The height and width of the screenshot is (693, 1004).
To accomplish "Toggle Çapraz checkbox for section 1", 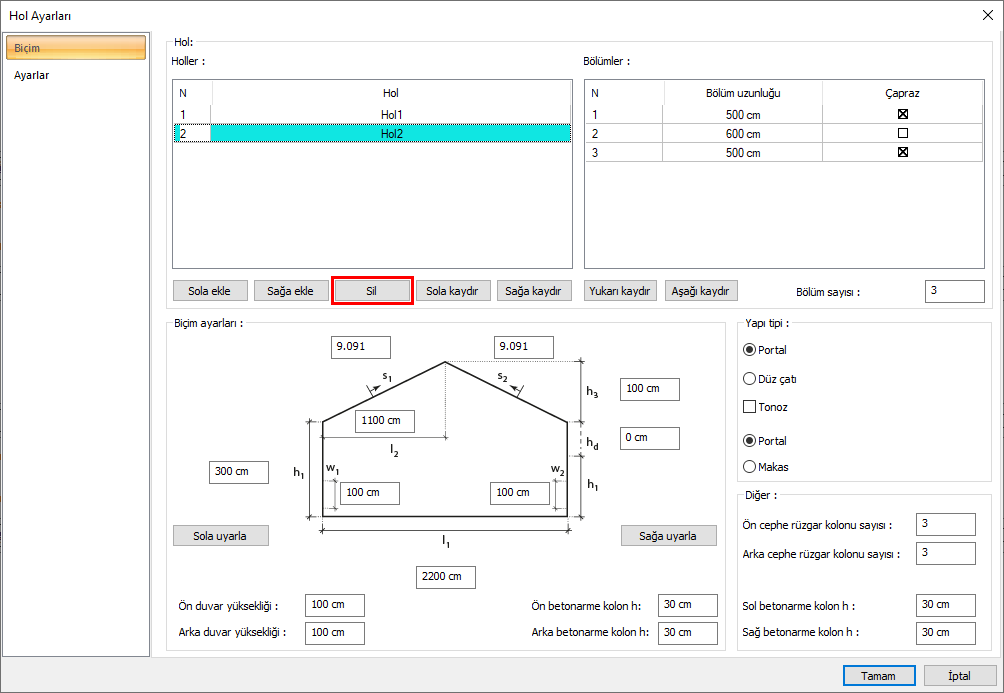I will pos(902,114).
